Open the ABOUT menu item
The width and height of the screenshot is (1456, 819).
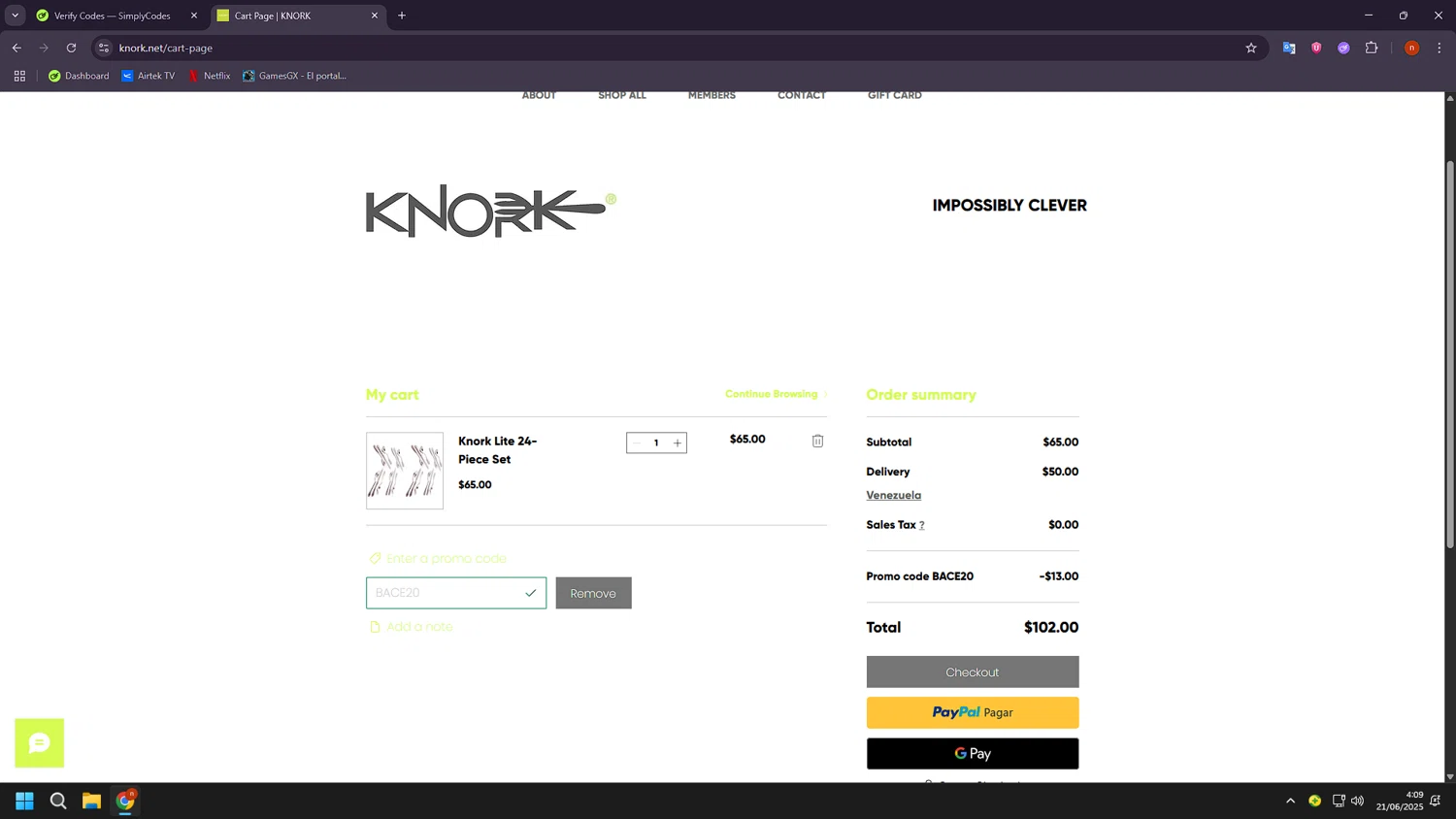[x=539, y=95]
